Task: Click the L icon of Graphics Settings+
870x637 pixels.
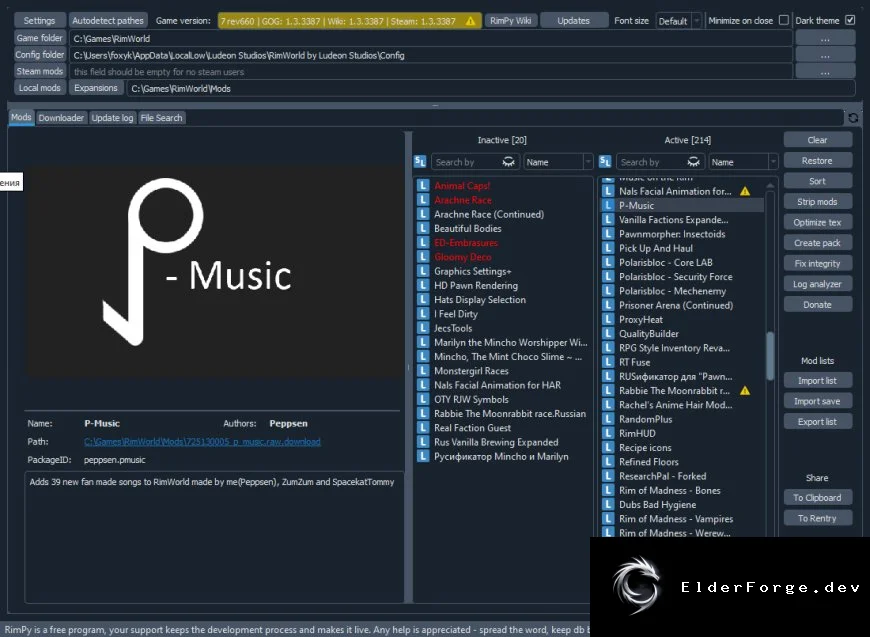Action: click(x=423, y=271)
